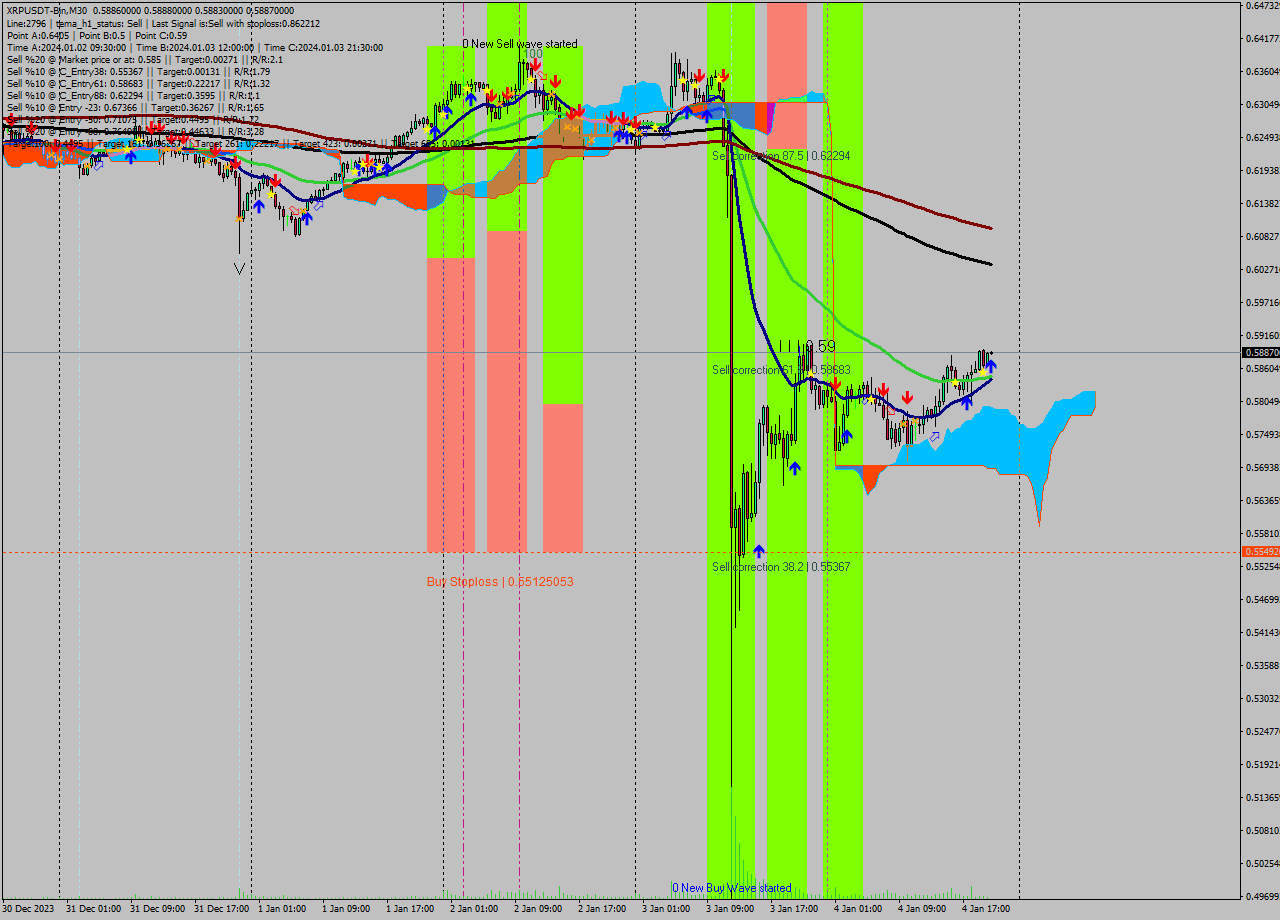Click the '1 Jan 09:00' time axis label
This screenshot has height=920, width=1280.
[346, 909]
